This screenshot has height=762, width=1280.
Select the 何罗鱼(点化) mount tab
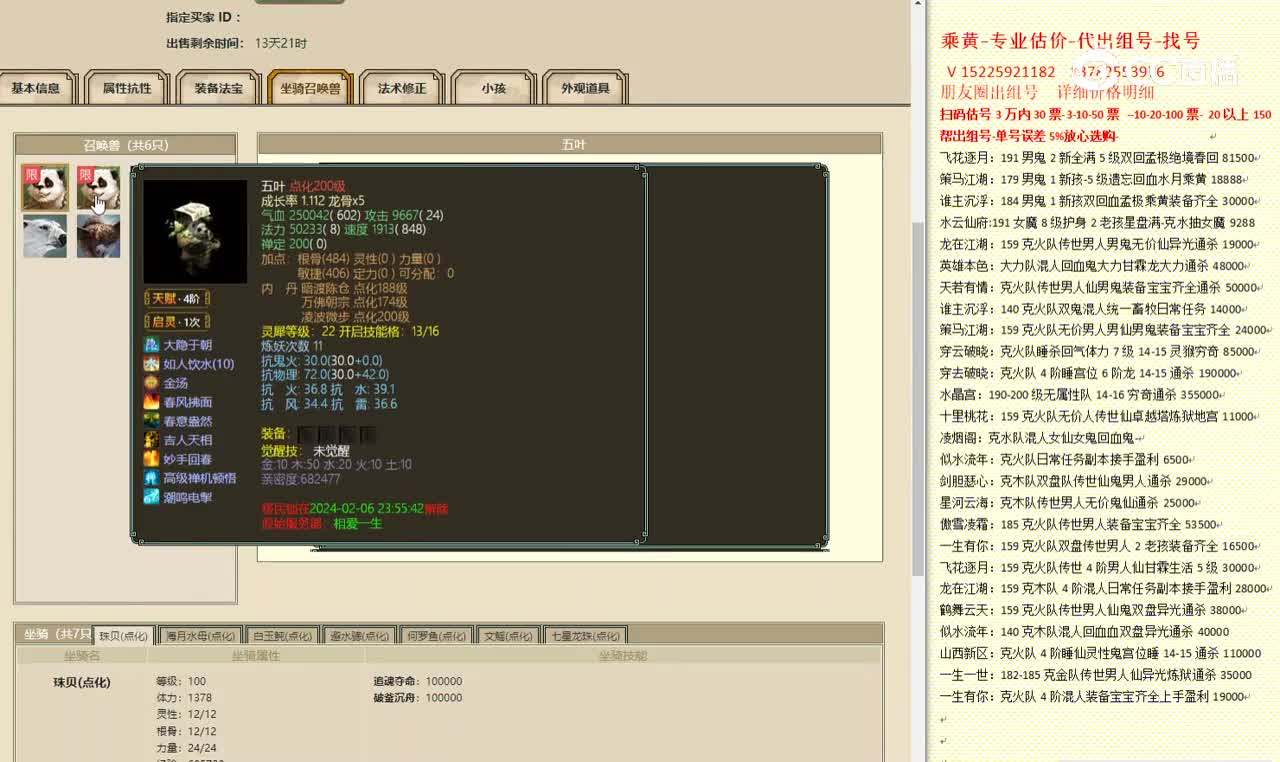pyautogui.click(x=437, y=635)
